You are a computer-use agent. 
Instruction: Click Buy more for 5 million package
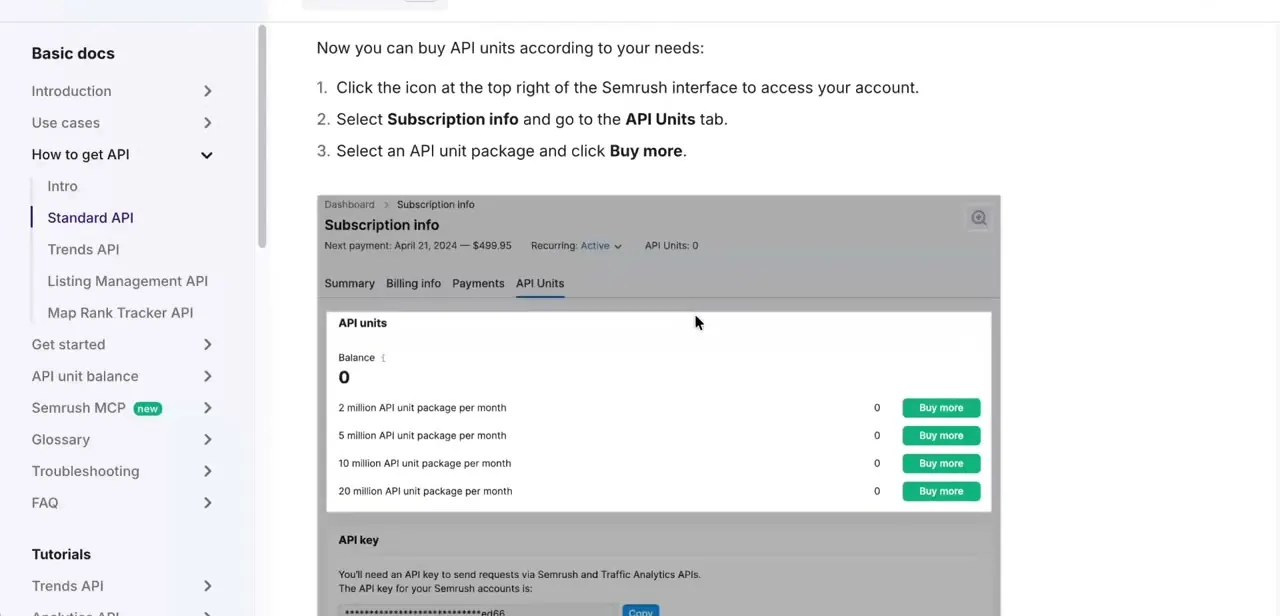pos(941,436)
